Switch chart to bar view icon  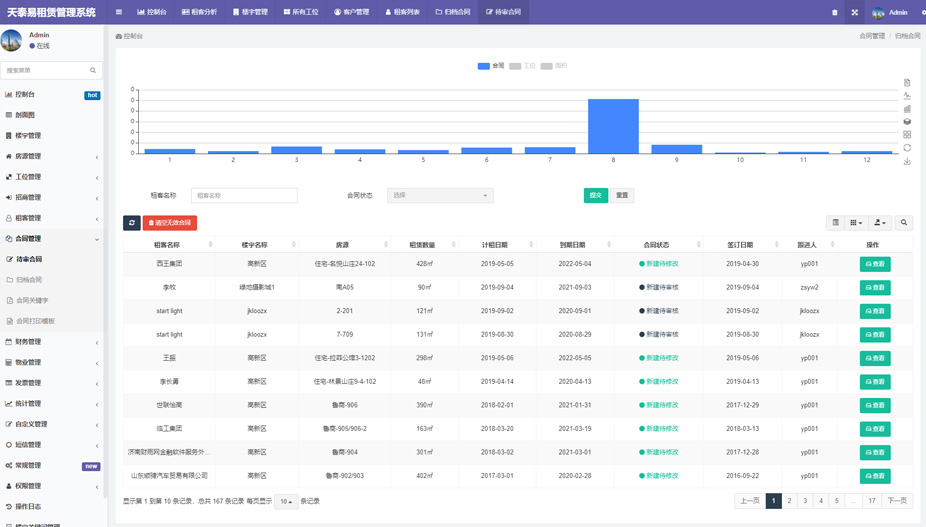907,109
